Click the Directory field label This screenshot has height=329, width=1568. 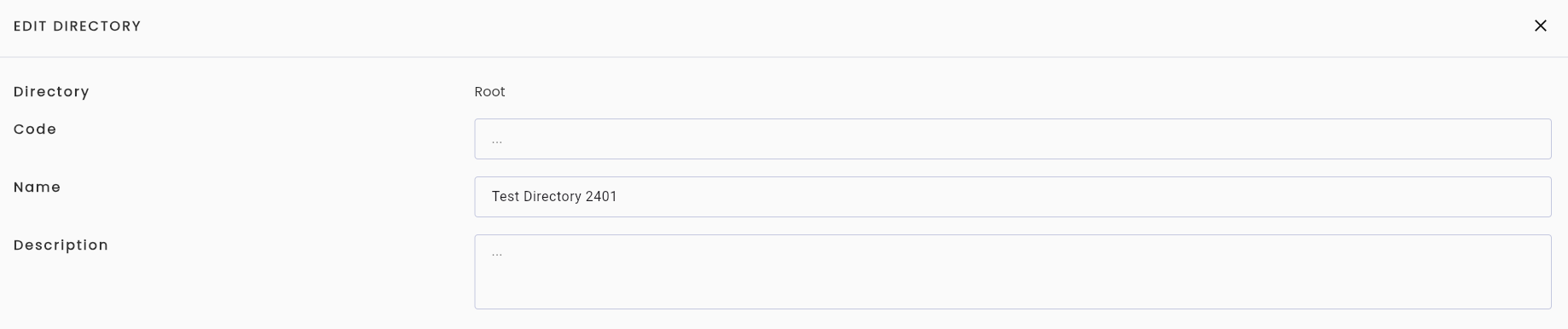click(x=51, y=91)
